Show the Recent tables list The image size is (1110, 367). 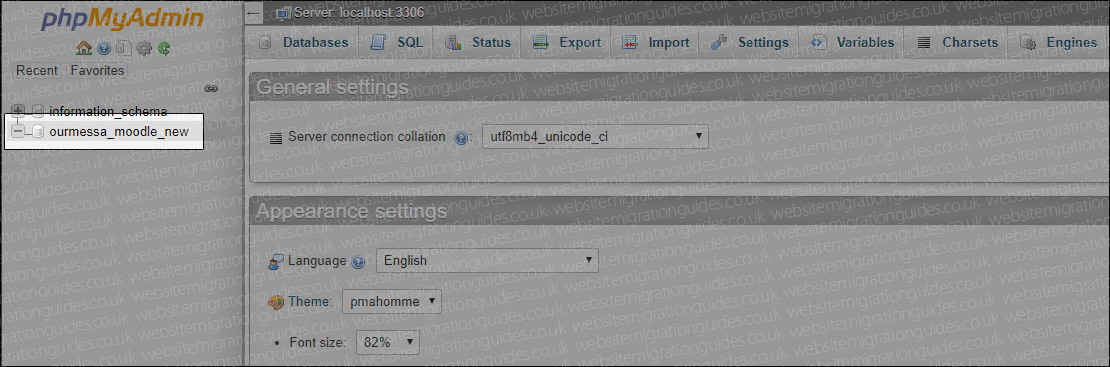pos(37,70)
